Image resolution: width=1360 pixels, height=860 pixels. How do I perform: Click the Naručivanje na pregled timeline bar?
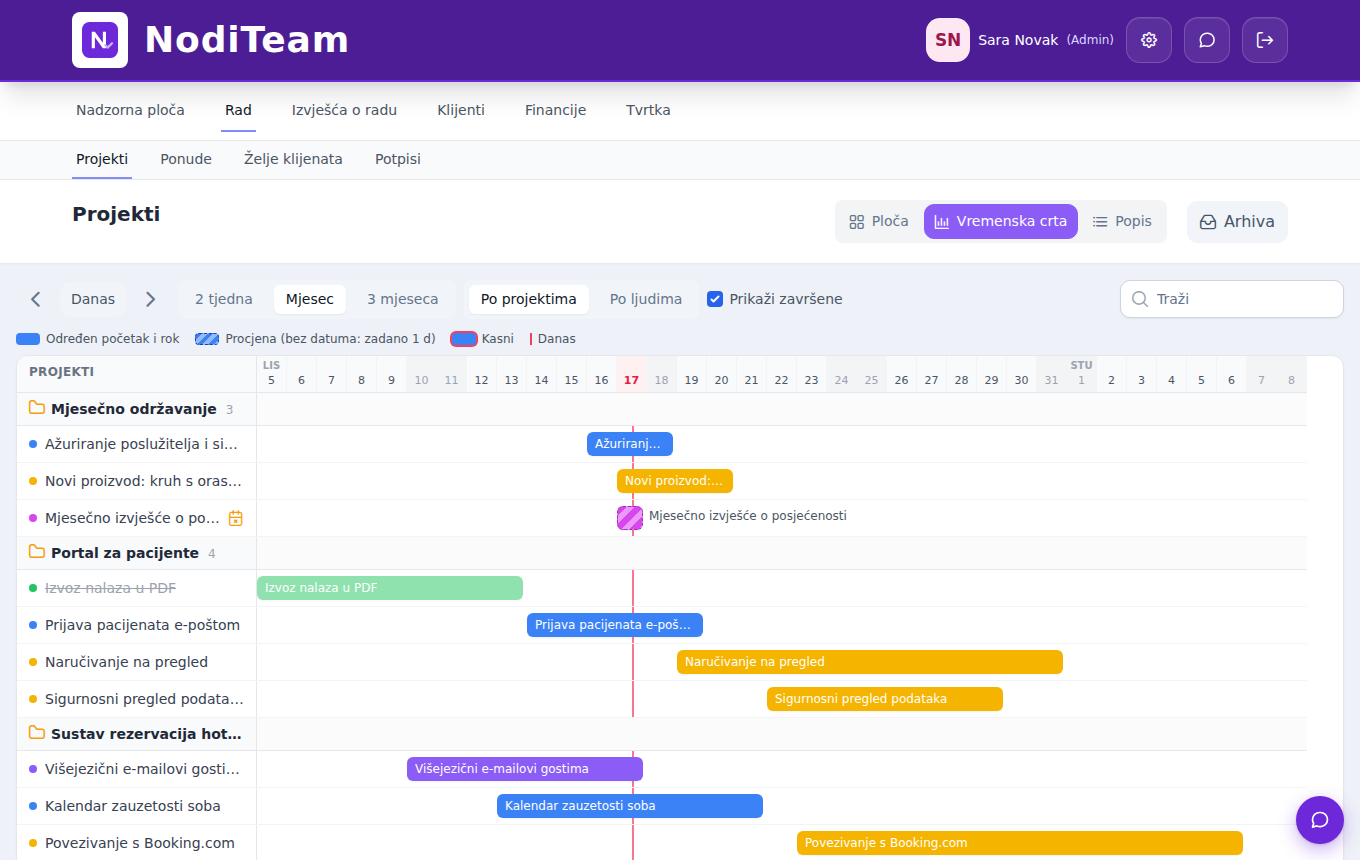point(870,662)
